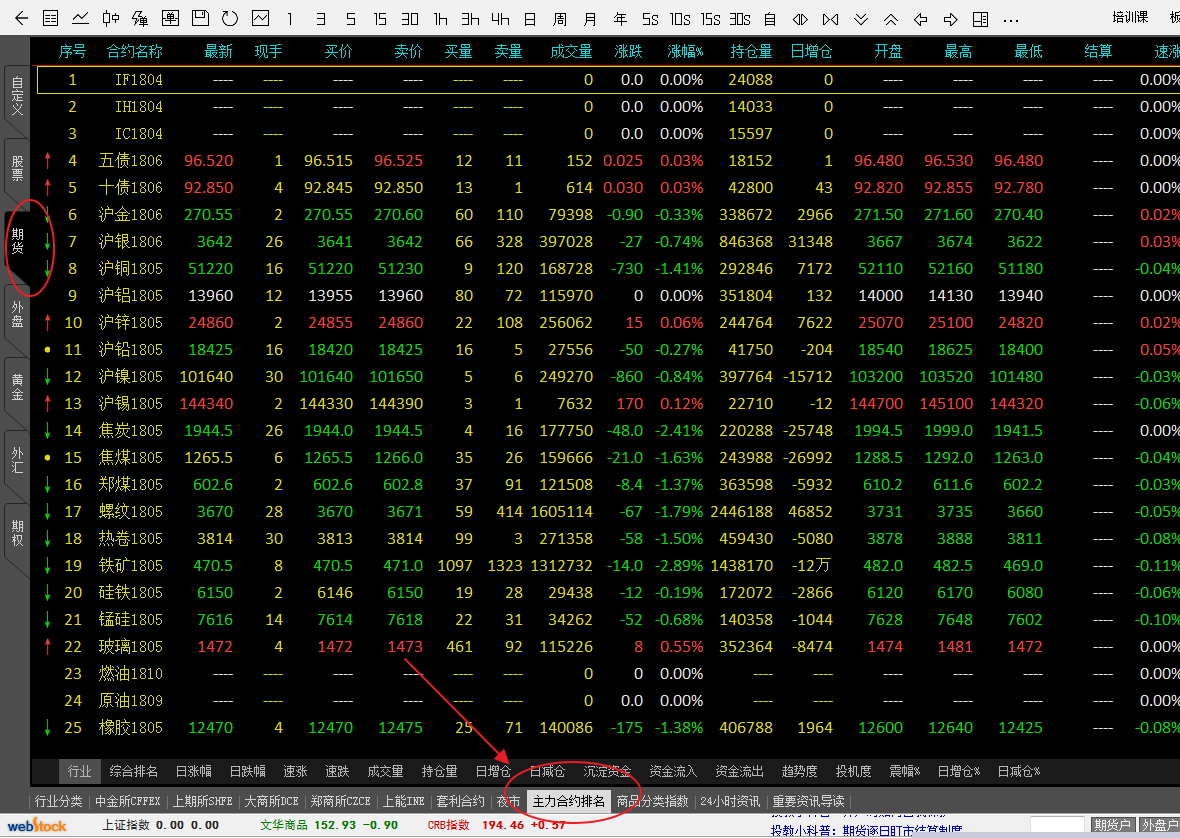Select the 沪金1806 contract row

pos(130,214)
